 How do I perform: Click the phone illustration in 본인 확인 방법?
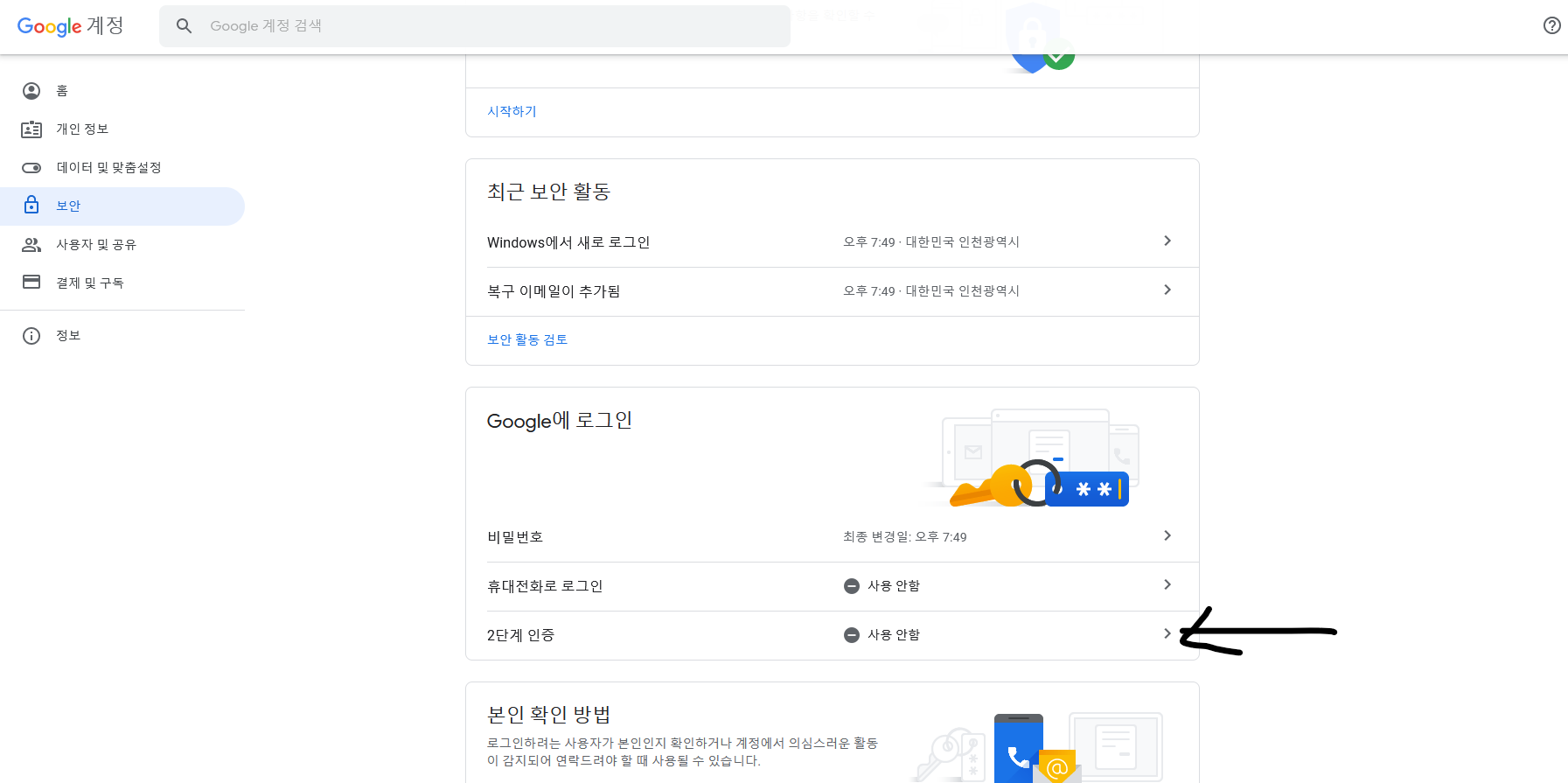(x=1019, y=749)
